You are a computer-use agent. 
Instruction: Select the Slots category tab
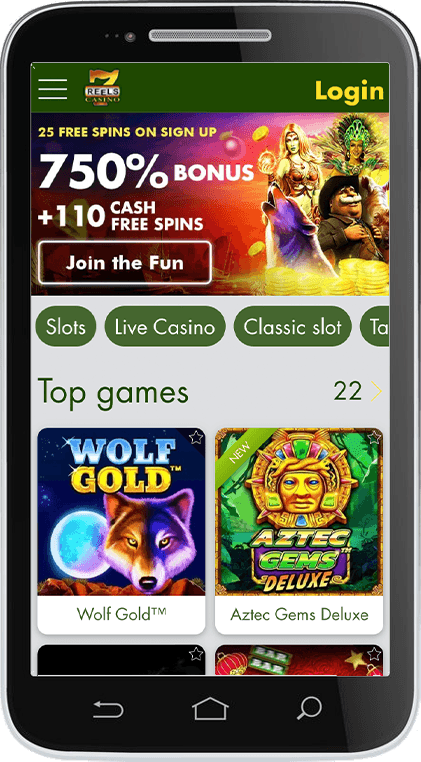click(x=66, y=327)
